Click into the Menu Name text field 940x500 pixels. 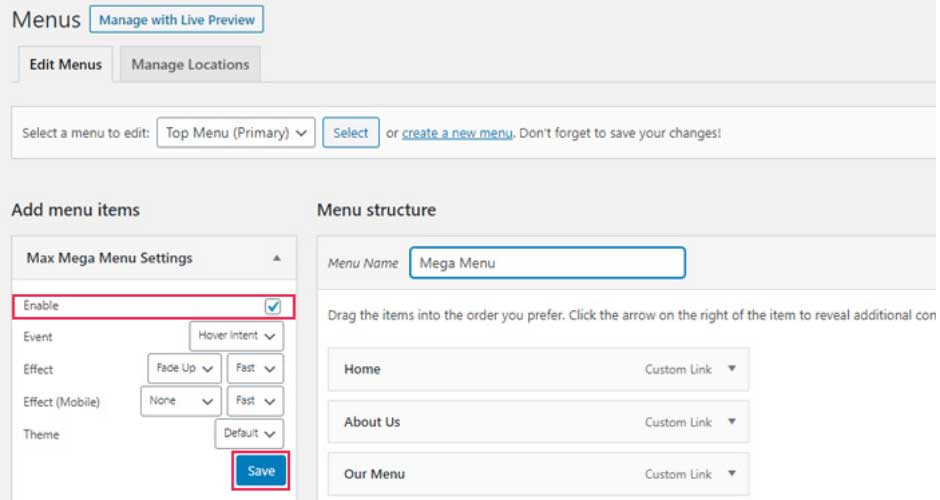[547, 263]
